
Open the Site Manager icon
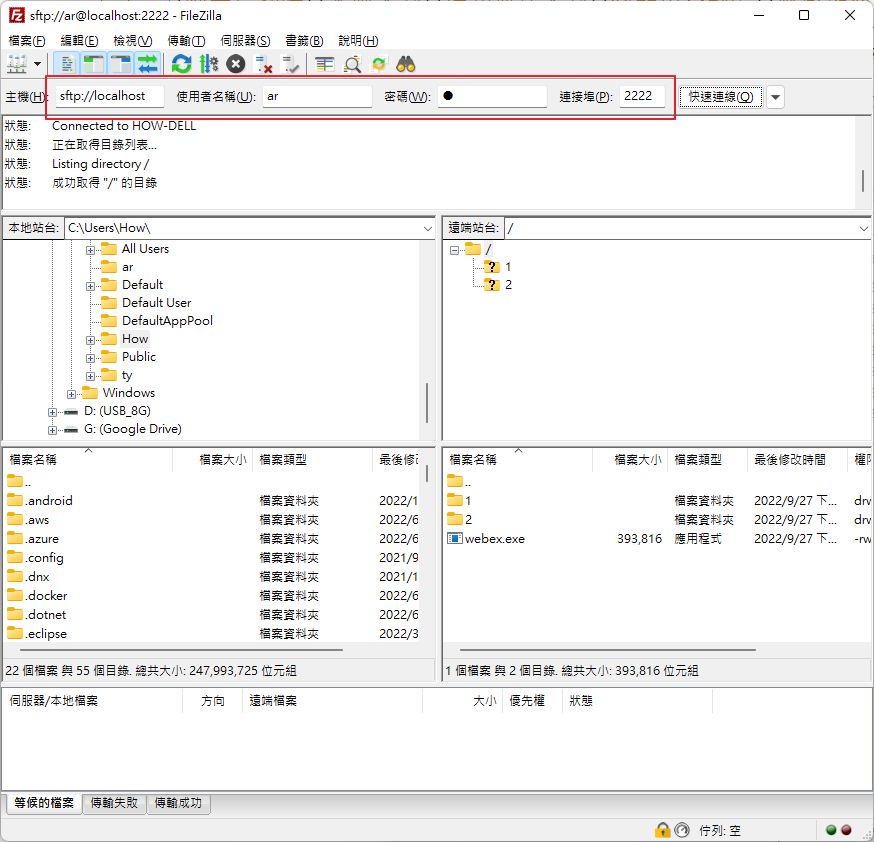(x=17, y=65)
